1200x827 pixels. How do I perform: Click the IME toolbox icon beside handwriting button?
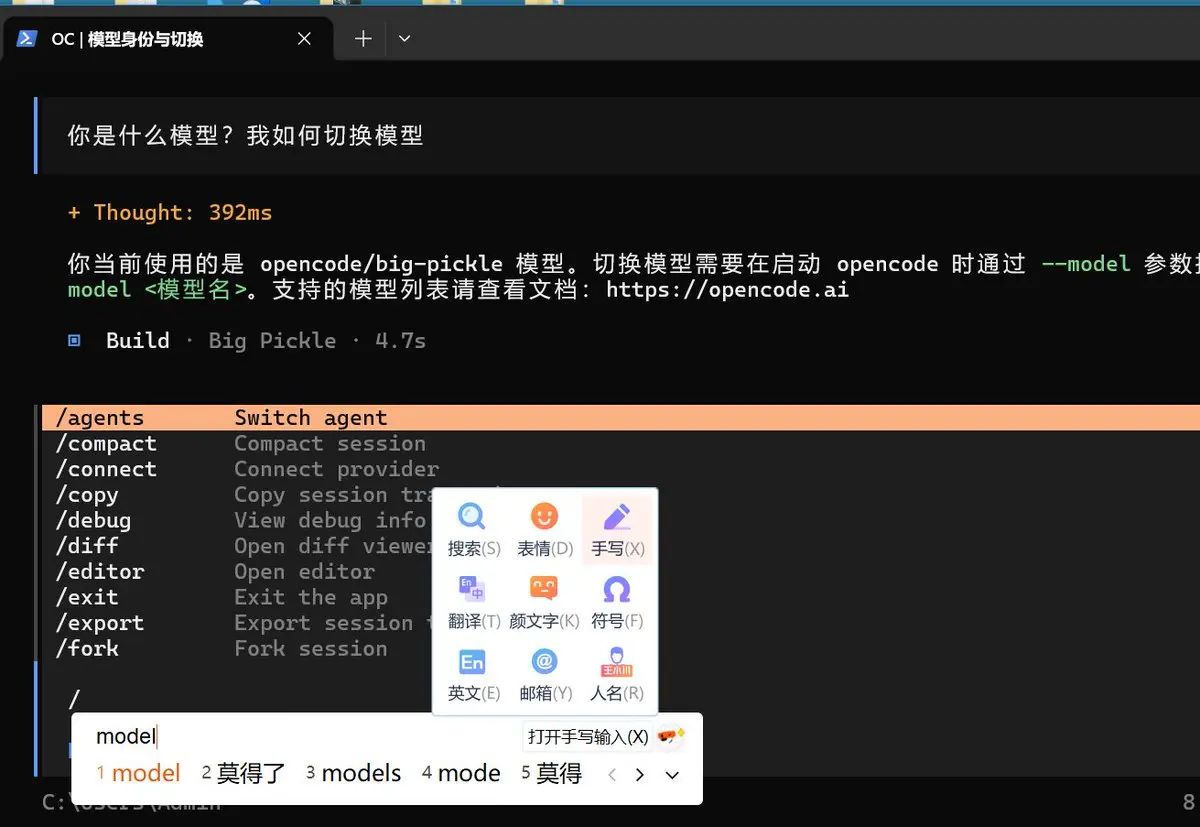[671, 737]
